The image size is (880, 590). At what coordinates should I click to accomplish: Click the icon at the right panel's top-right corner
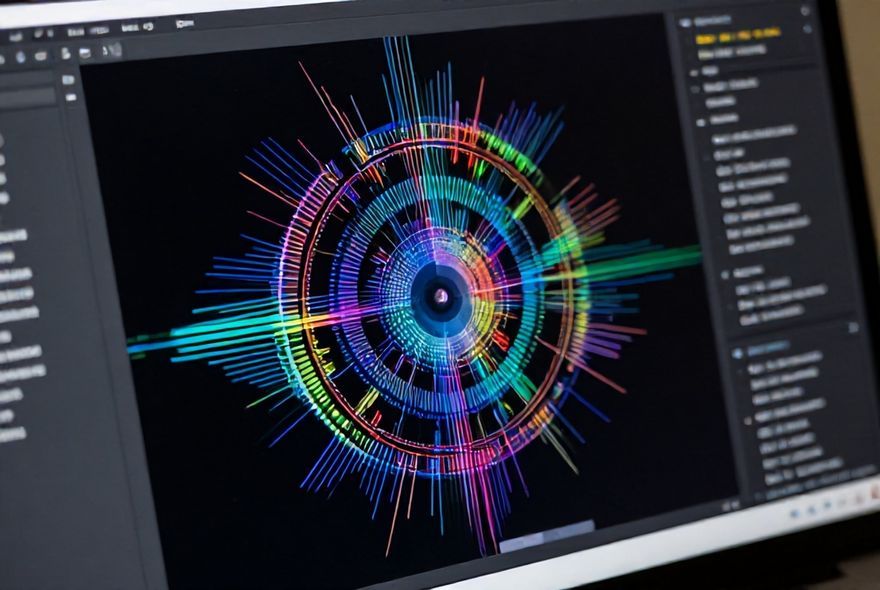pyautogui.click(x=805, y=11)
